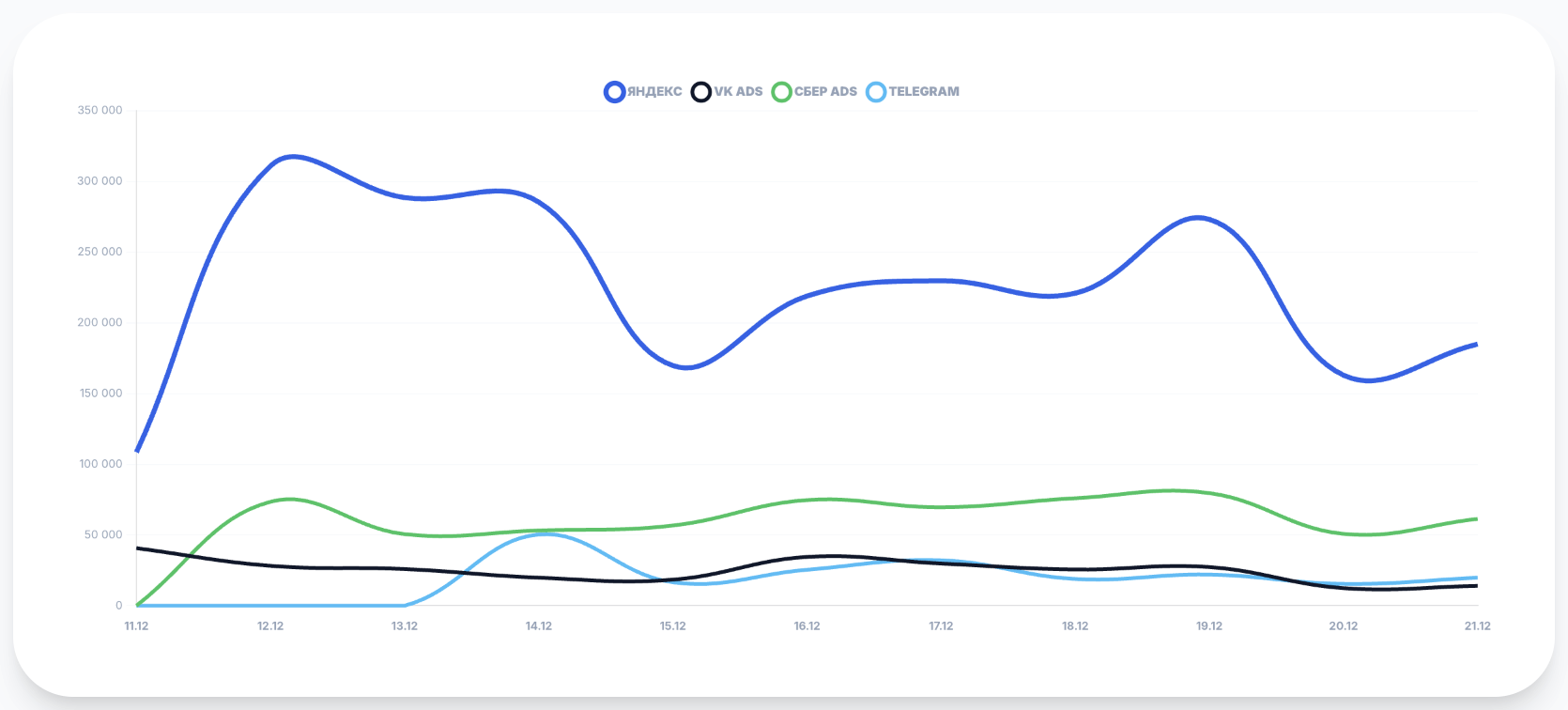Toggle the СБЕР ADS legend label
The width and height of the screenshot is (1568, 710).
825,92
